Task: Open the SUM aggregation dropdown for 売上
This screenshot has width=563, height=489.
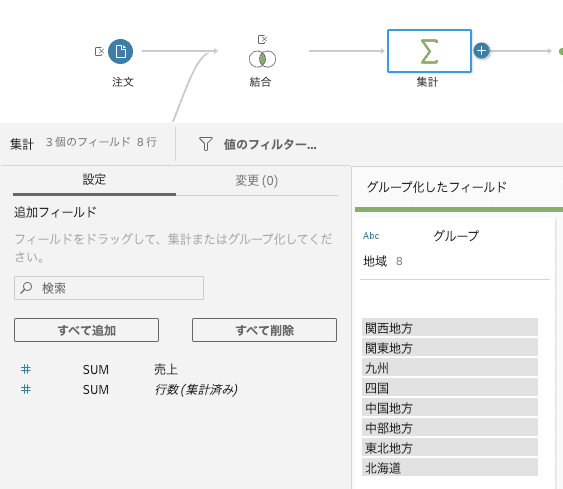Action: 96,369
